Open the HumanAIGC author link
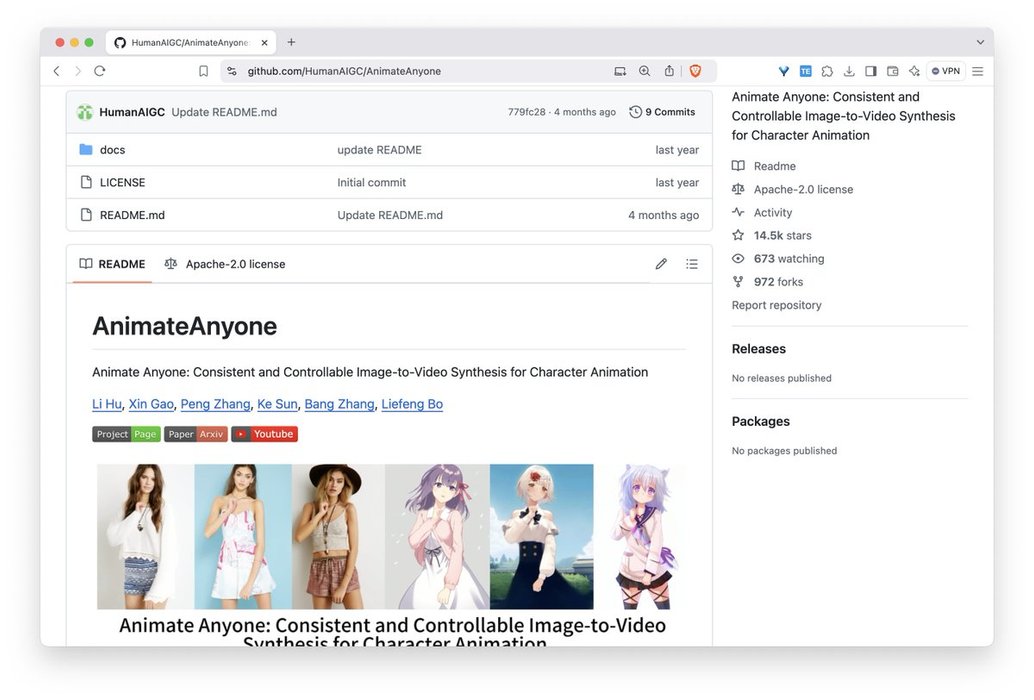Viewport: 1034px width, 700px height. click(x=132, y=112)
